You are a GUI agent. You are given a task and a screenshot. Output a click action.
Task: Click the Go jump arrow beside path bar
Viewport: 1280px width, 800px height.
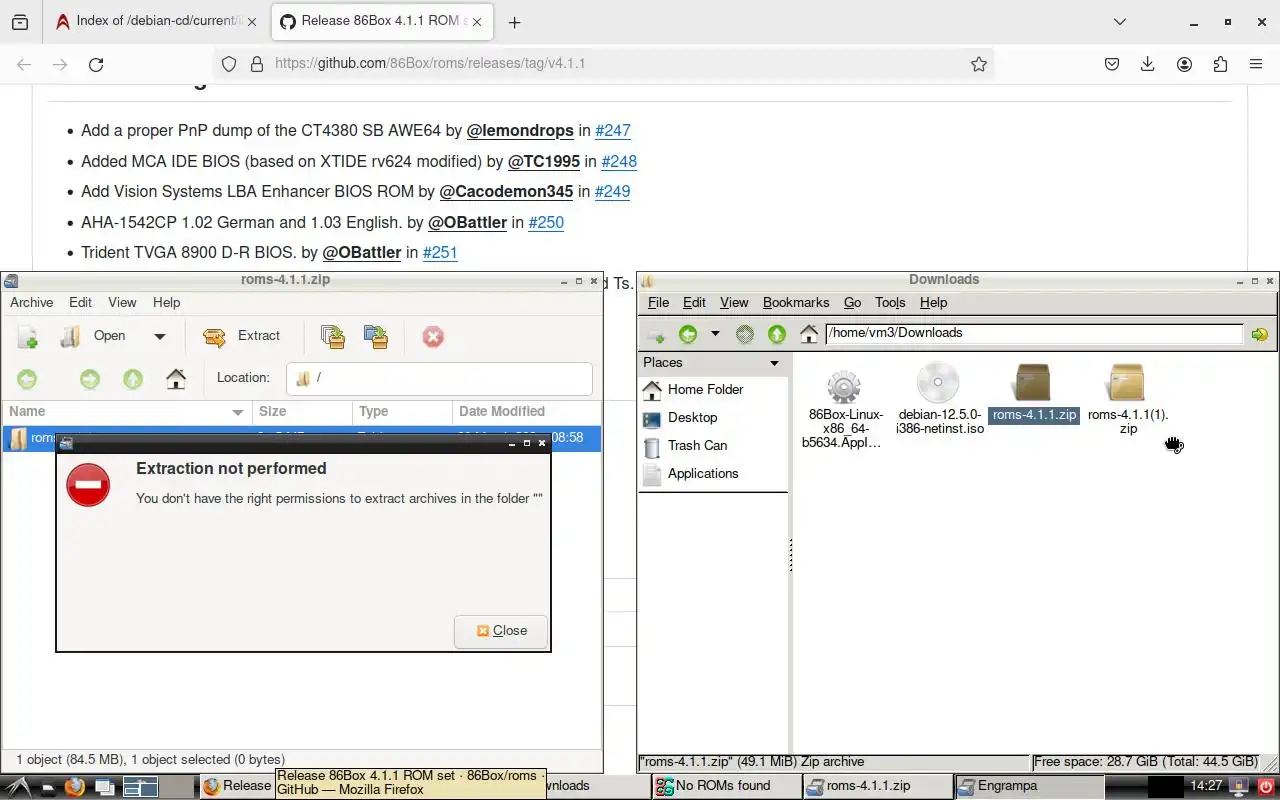point(1259,334)
